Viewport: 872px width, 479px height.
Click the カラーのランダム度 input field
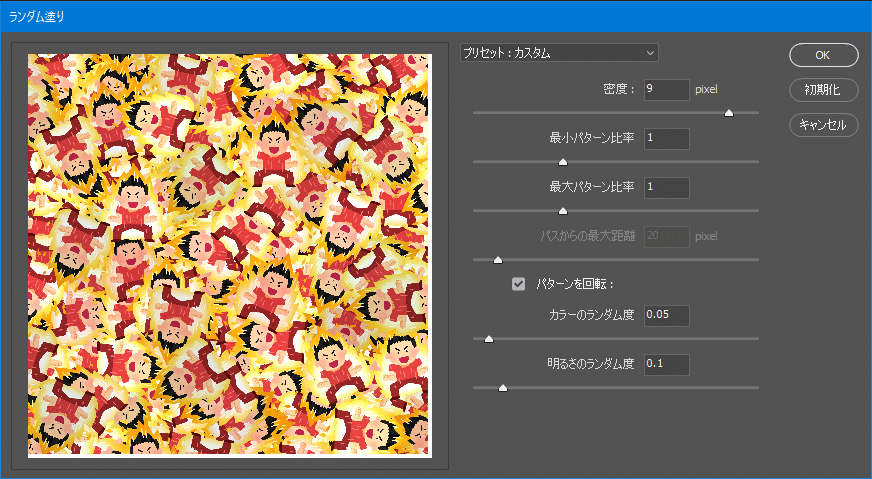point(667,315)
